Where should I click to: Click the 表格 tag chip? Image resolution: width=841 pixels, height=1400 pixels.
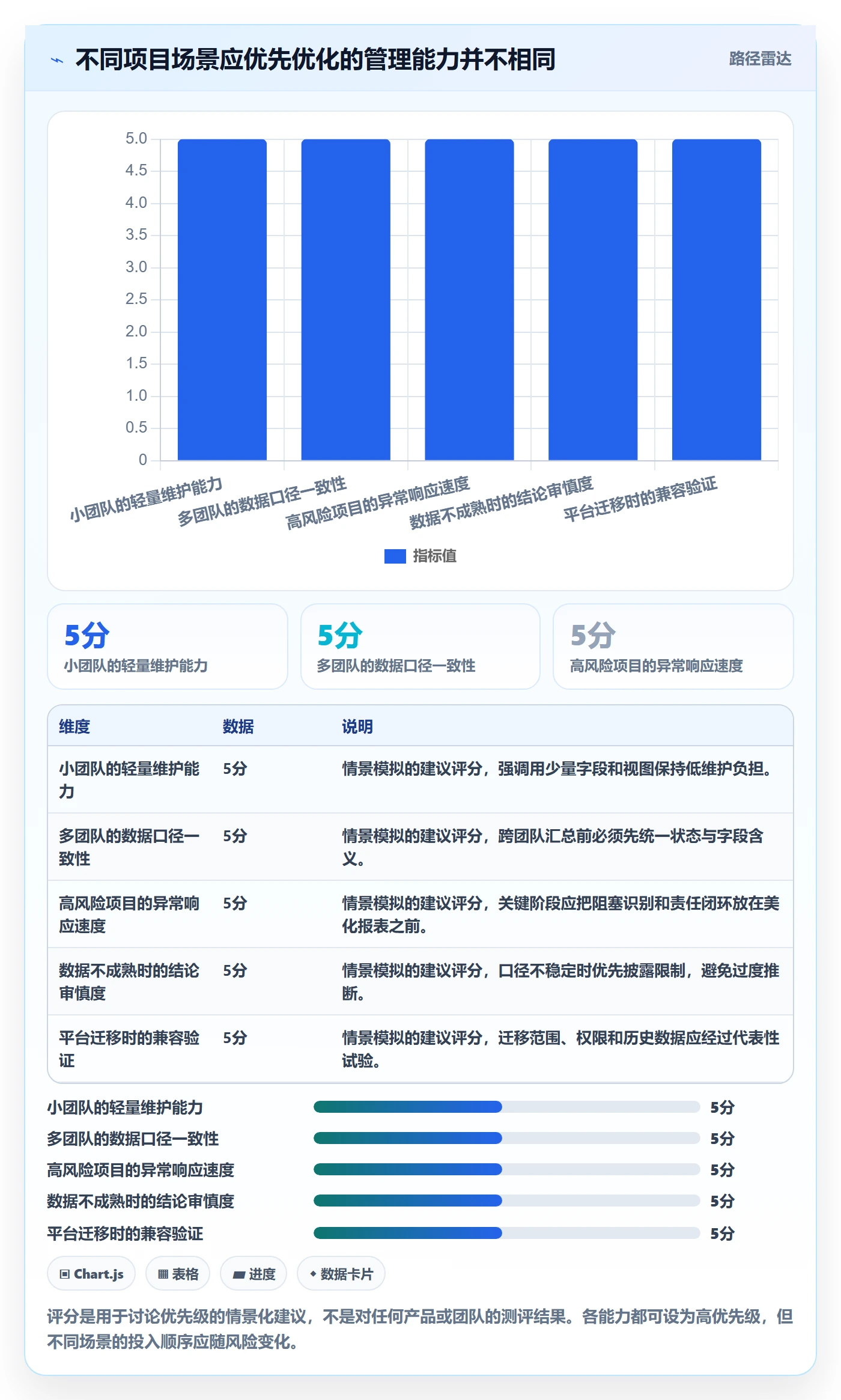178,1274
